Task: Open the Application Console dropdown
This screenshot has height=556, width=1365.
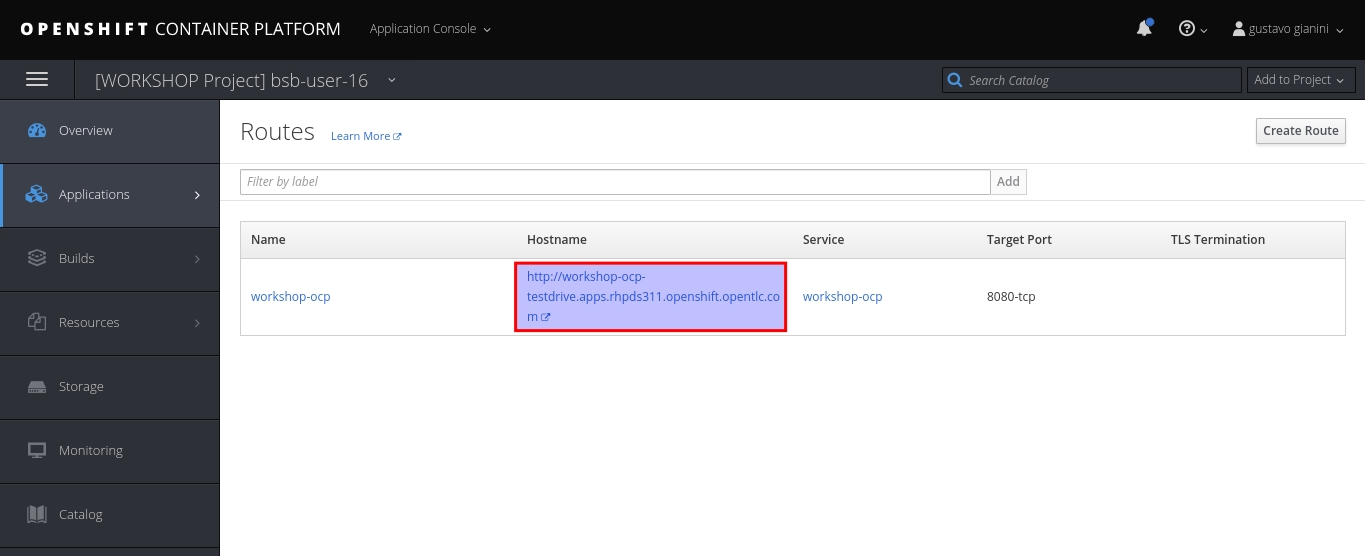Action: point(430,29)
